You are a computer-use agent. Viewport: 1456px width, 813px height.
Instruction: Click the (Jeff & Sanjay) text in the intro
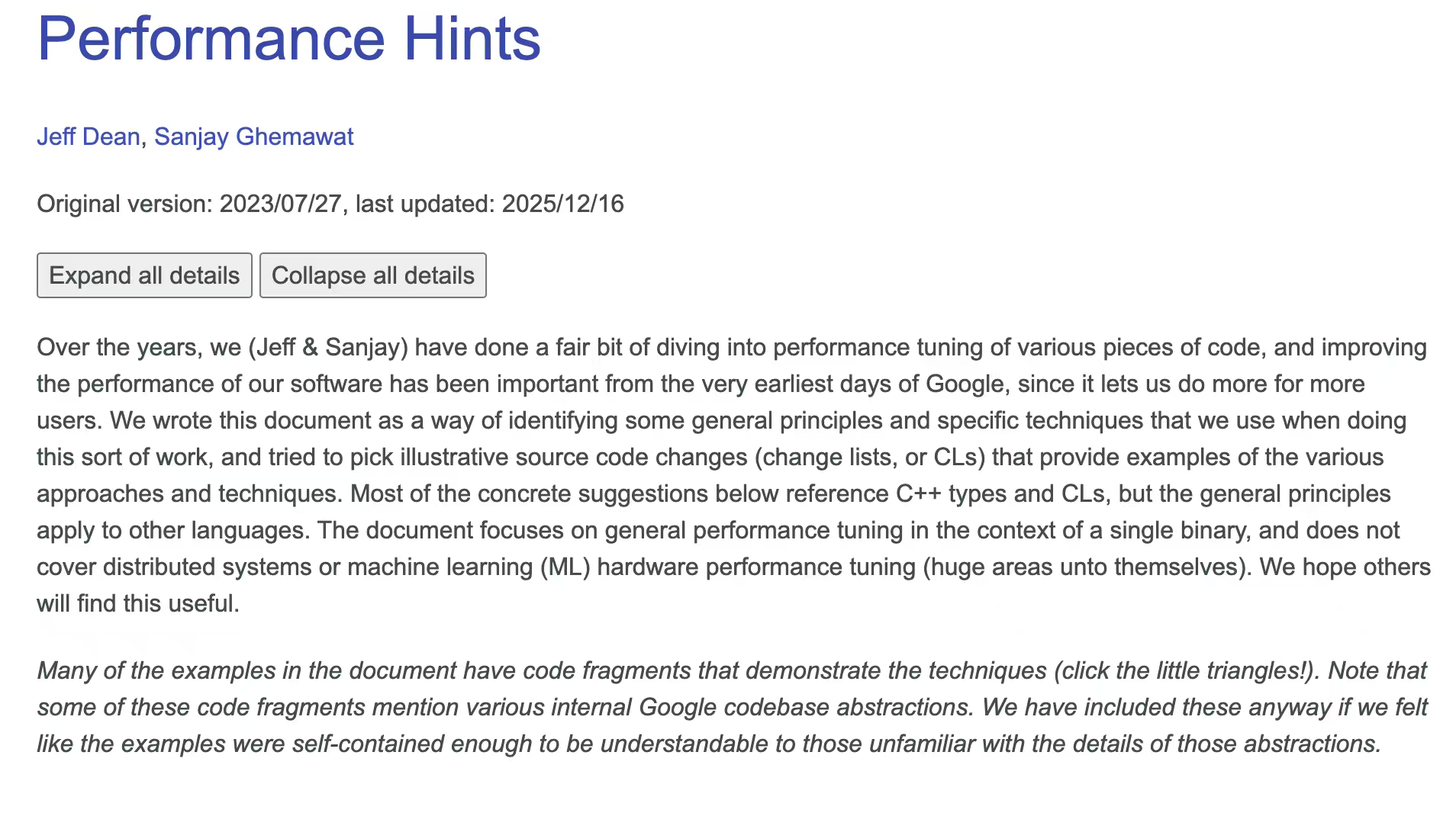point(328,347)
